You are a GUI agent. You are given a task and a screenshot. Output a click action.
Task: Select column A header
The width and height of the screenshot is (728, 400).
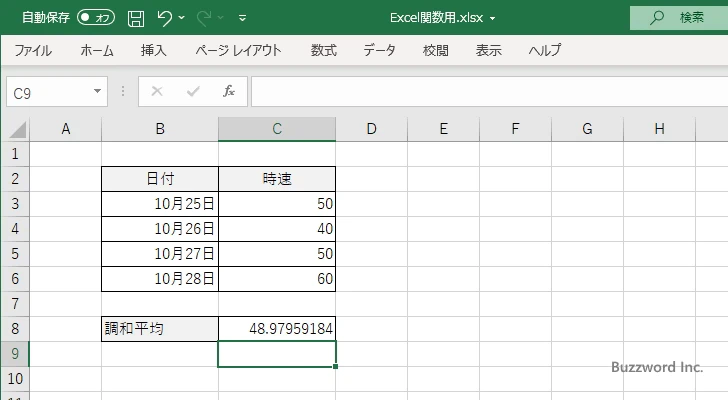click(65, 129)
